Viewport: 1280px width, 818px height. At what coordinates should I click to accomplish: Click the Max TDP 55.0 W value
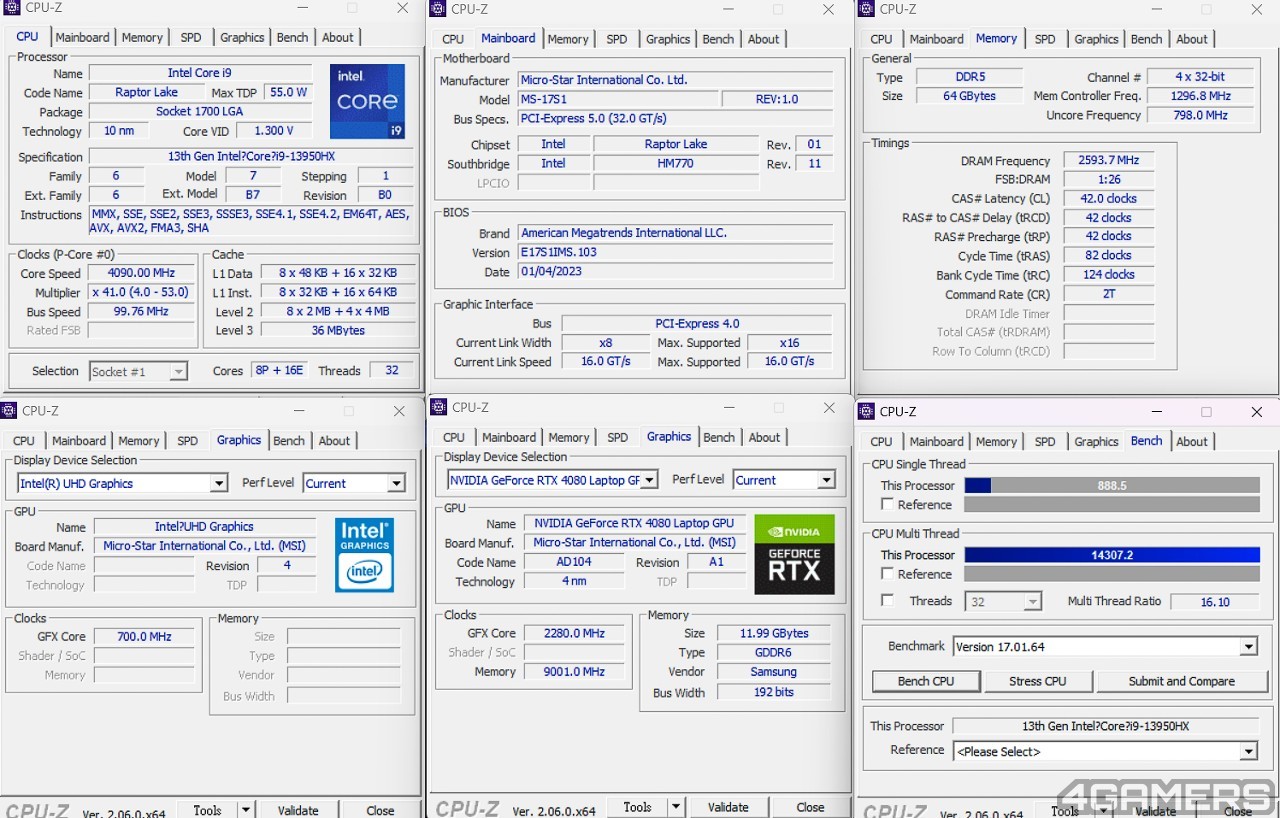288,92
